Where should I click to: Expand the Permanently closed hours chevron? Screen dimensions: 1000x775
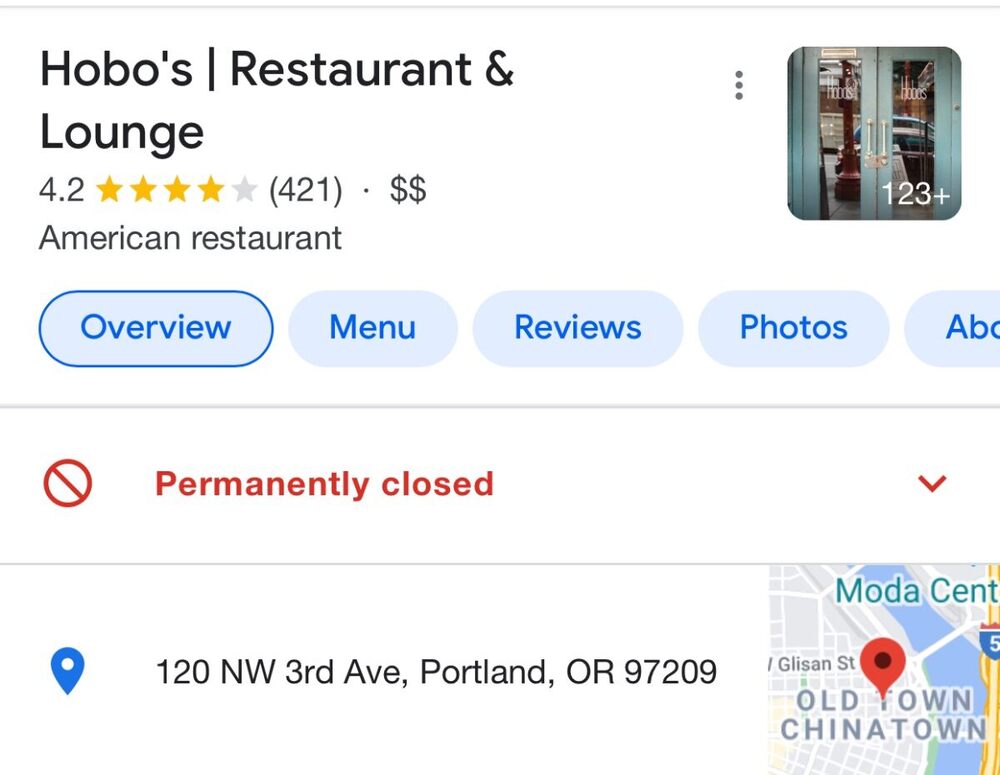point(932,484)
